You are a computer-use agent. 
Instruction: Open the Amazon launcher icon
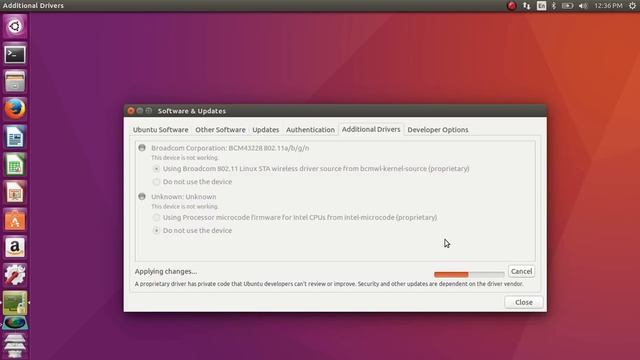coord(15,247)
